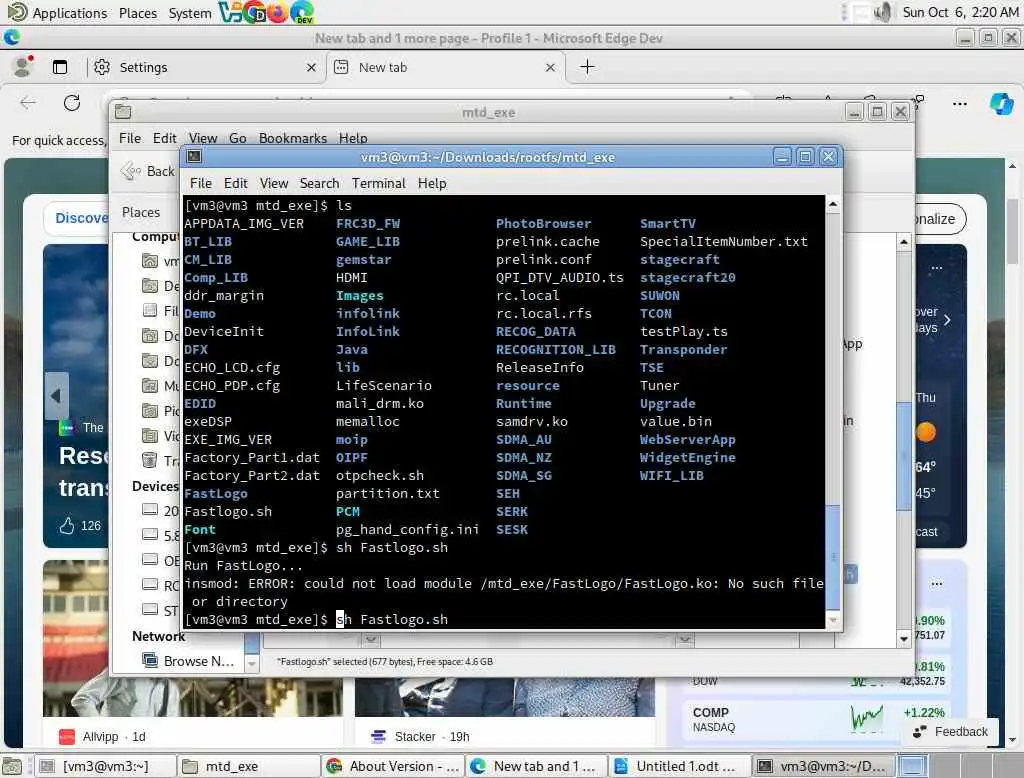1024x778 pixels.
Task: Open Terminal window's Help menu
Action: pos(432,184)
